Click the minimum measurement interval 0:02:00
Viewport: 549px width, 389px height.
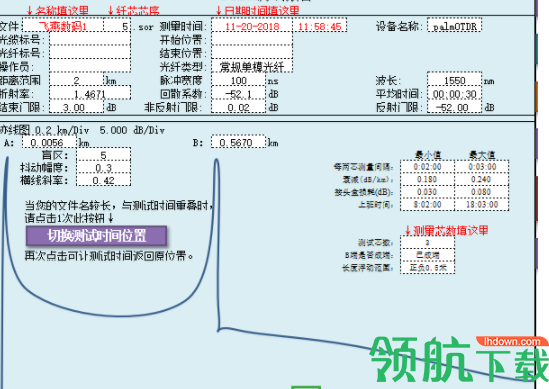pyautogui.click(x=427, y=167)
